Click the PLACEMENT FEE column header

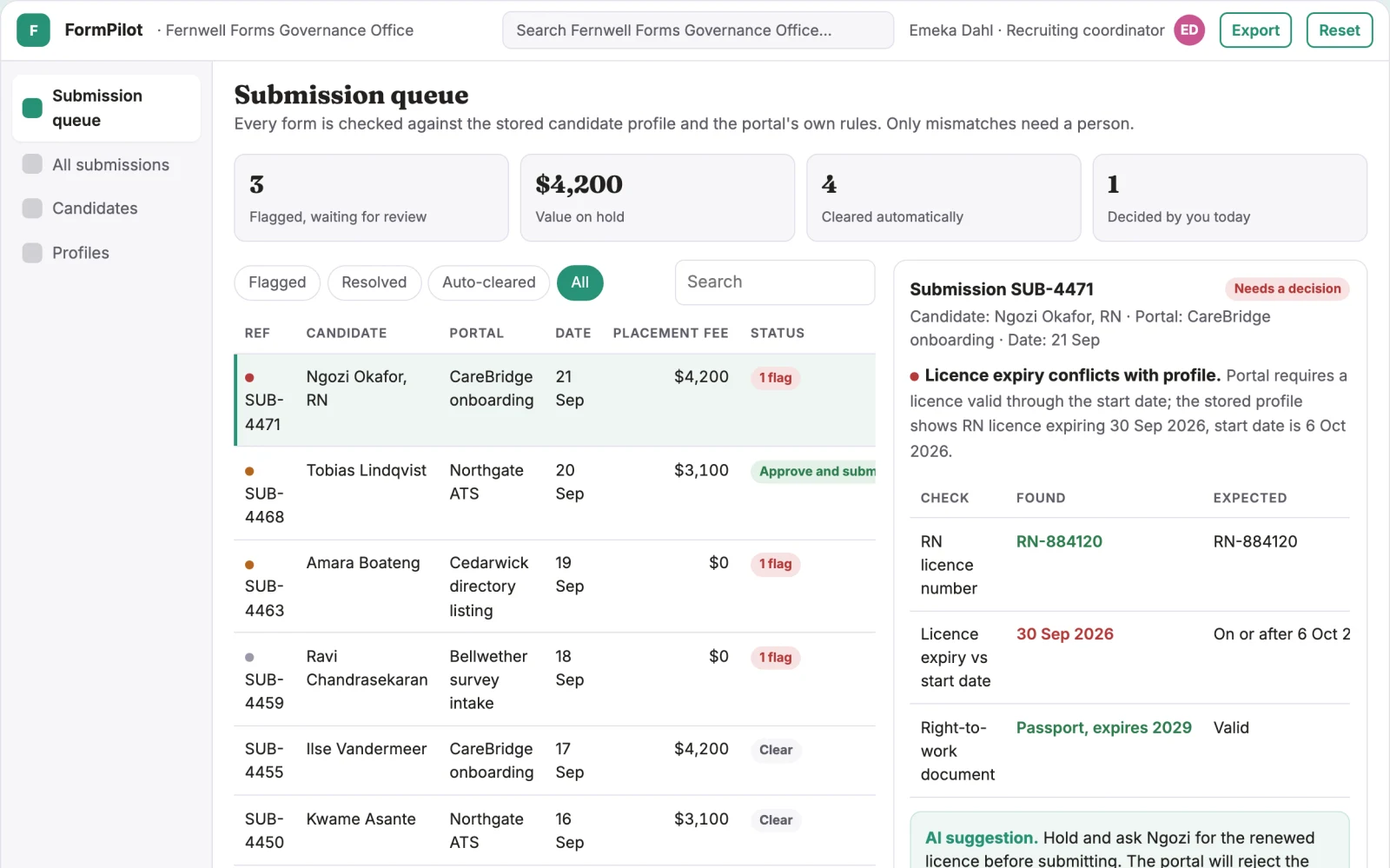(x=671, y=333)
